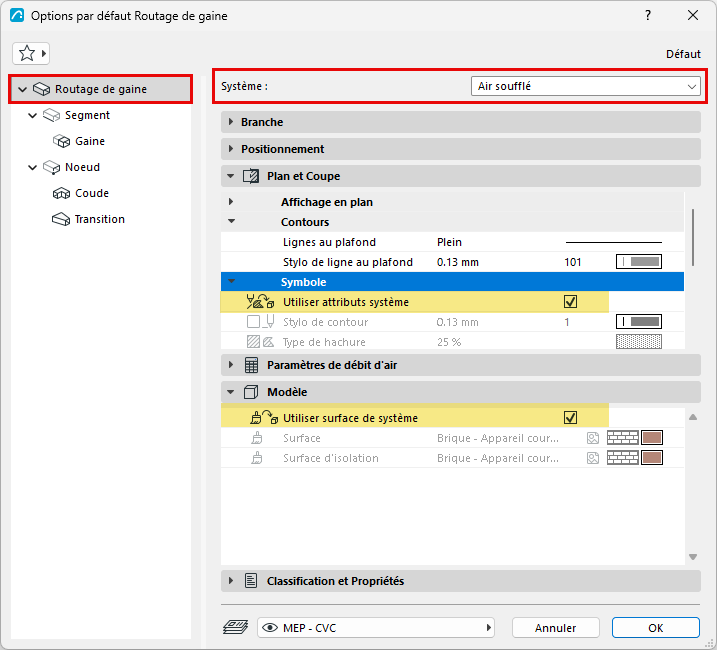Click the Type de hachure fill swatch
Screen dimensions: 717x650
pos(639,342)
